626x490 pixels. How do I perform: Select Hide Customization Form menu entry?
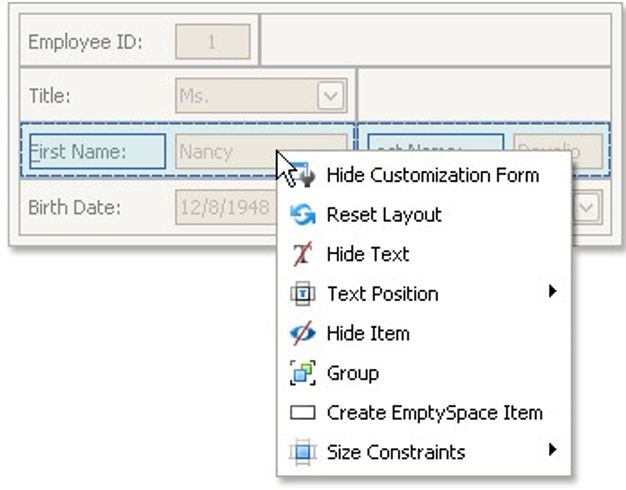(432, 175)
